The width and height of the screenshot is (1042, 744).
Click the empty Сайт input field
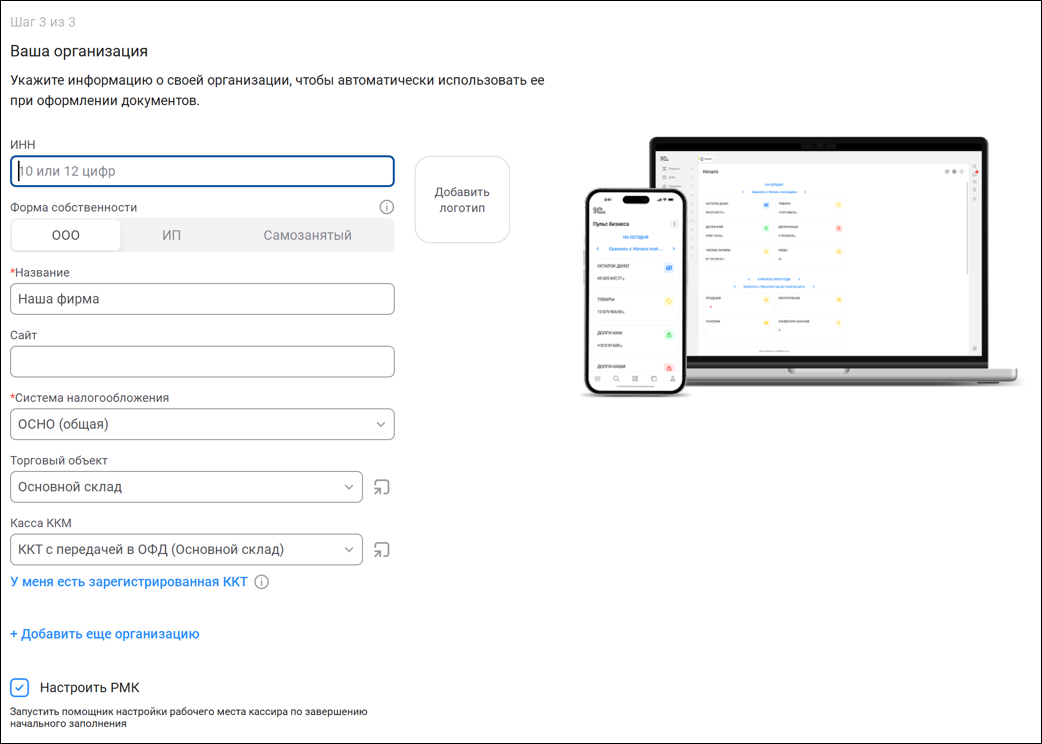203,361
